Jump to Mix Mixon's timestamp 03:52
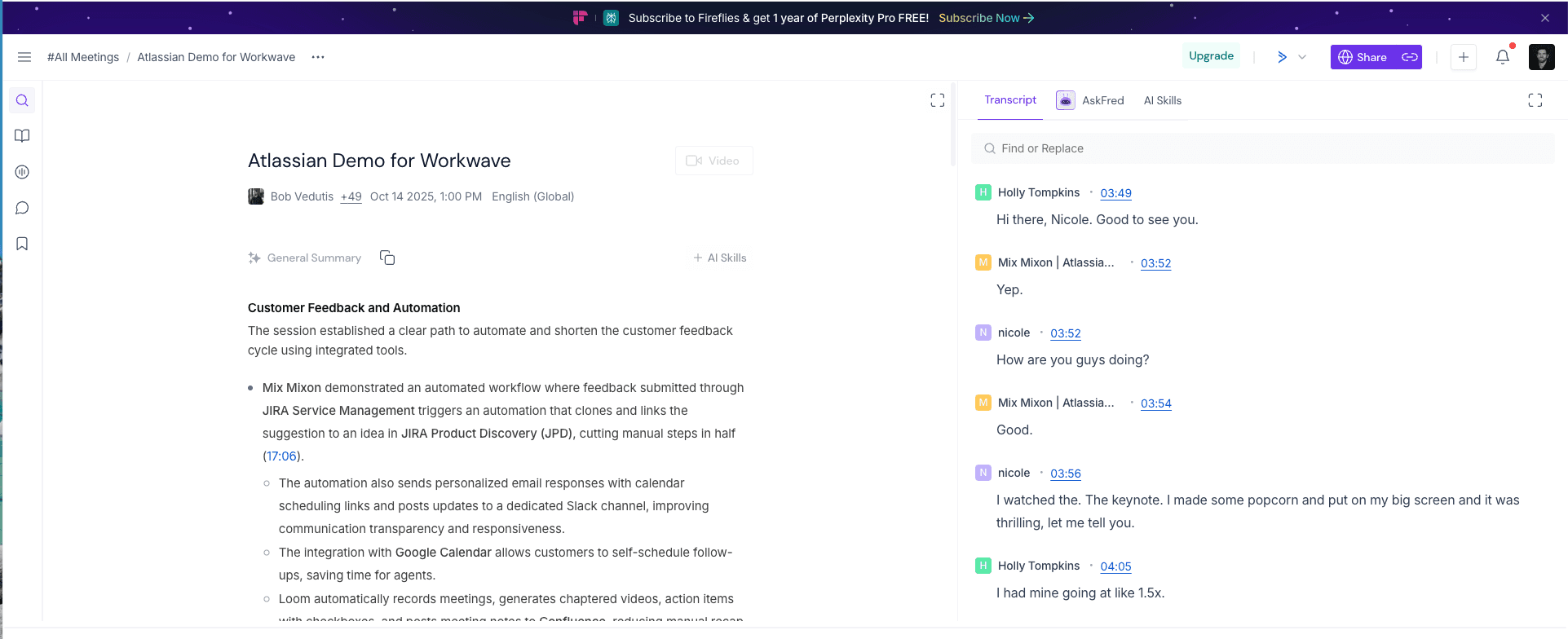The image size is (1568, 639). 1155,263
